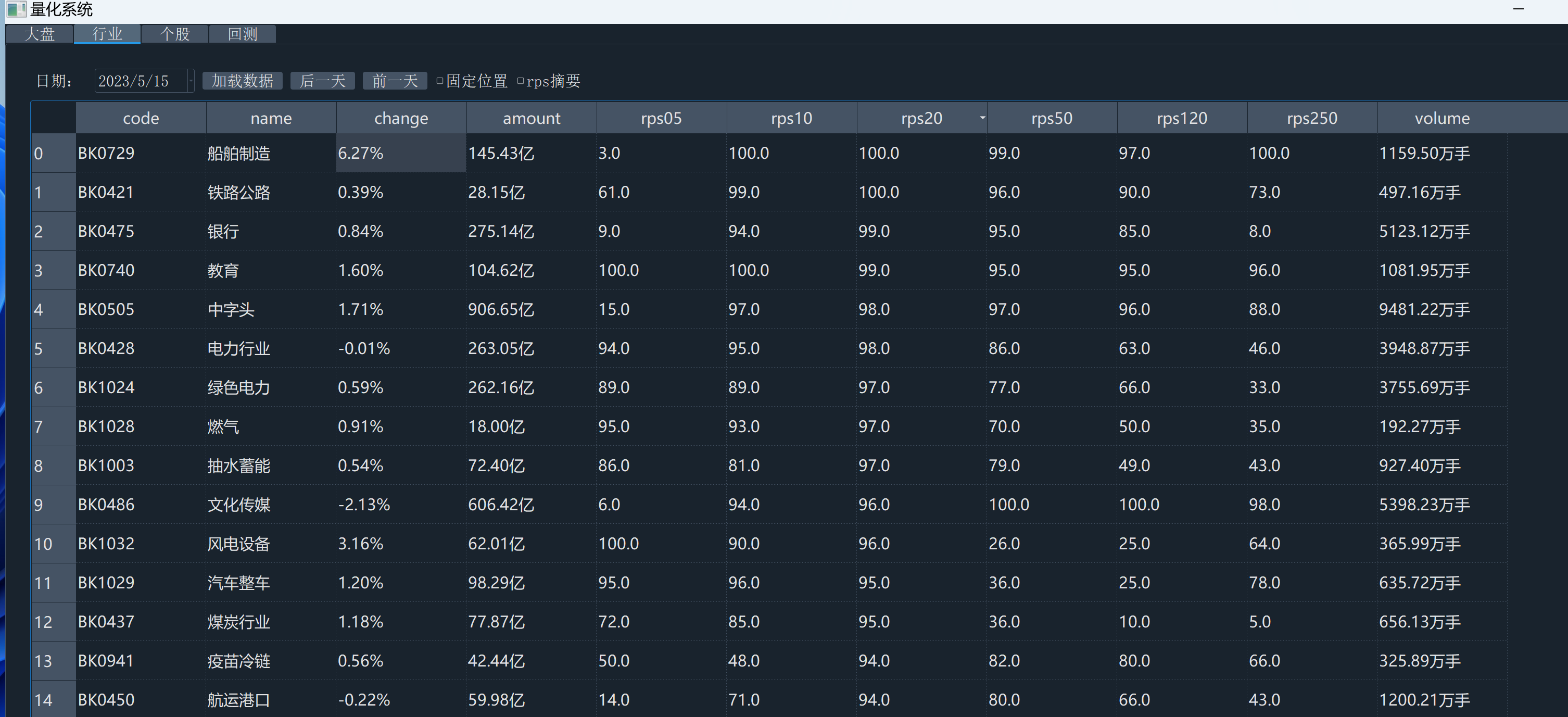Go to next day with 后一天
Viewport: 1568px width, 717px height.
click(323, 81)
